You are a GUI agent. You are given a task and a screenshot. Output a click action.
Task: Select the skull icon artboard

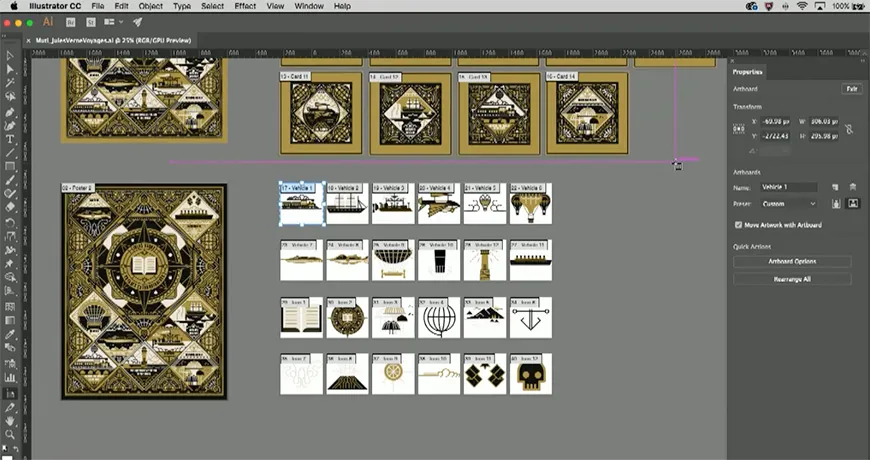(x=531, y=374)
